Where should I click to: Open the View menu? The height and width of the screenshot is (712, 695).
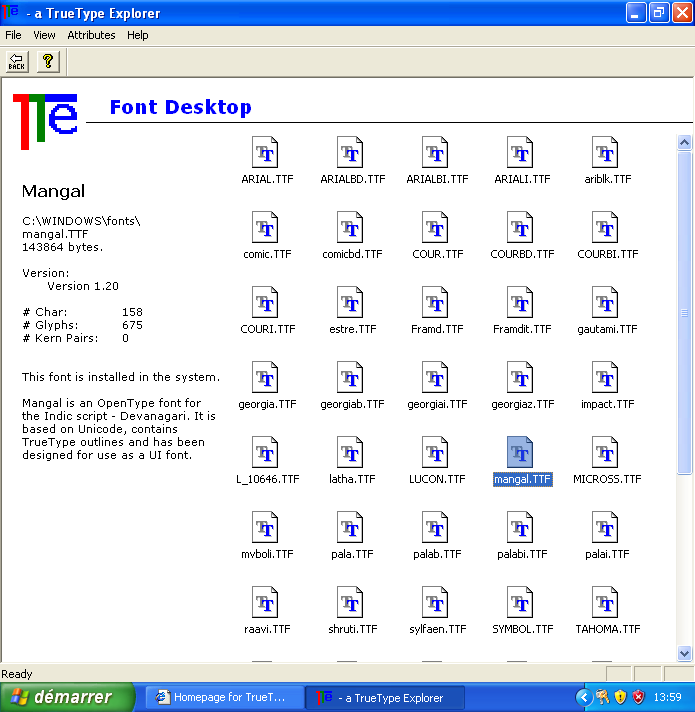[44, 35]
